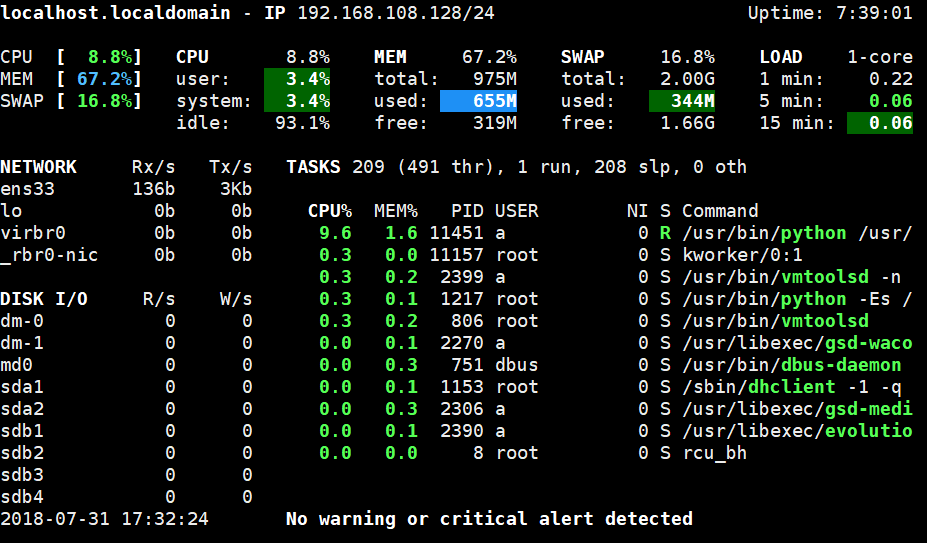This screenshot has height=543, width=928.
Task: Click the DISK I/O section header
Action: (x=44, y=299)
